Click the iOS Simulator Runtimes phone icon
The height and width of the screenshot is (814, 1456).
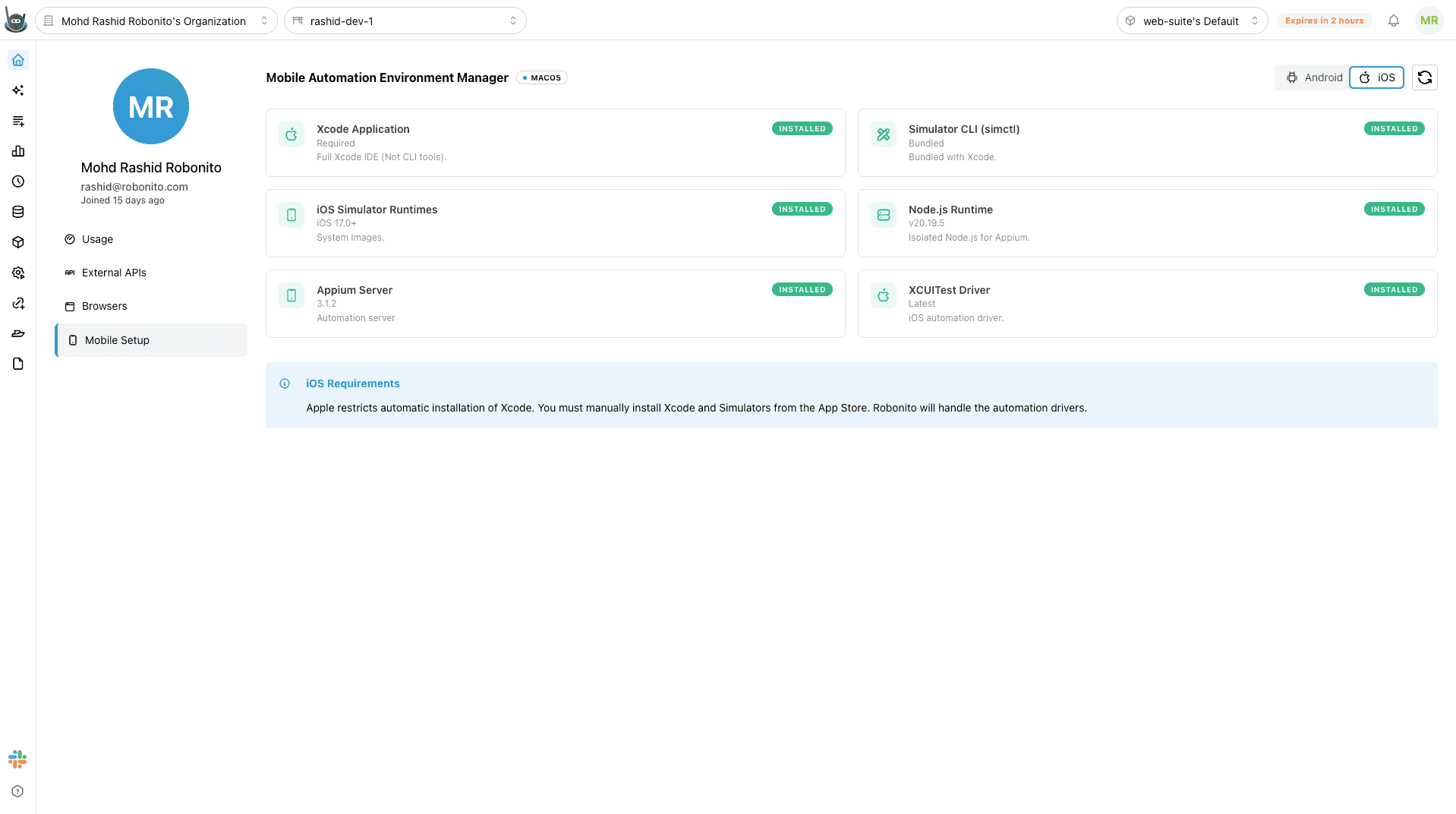click(x=292, y=215)
